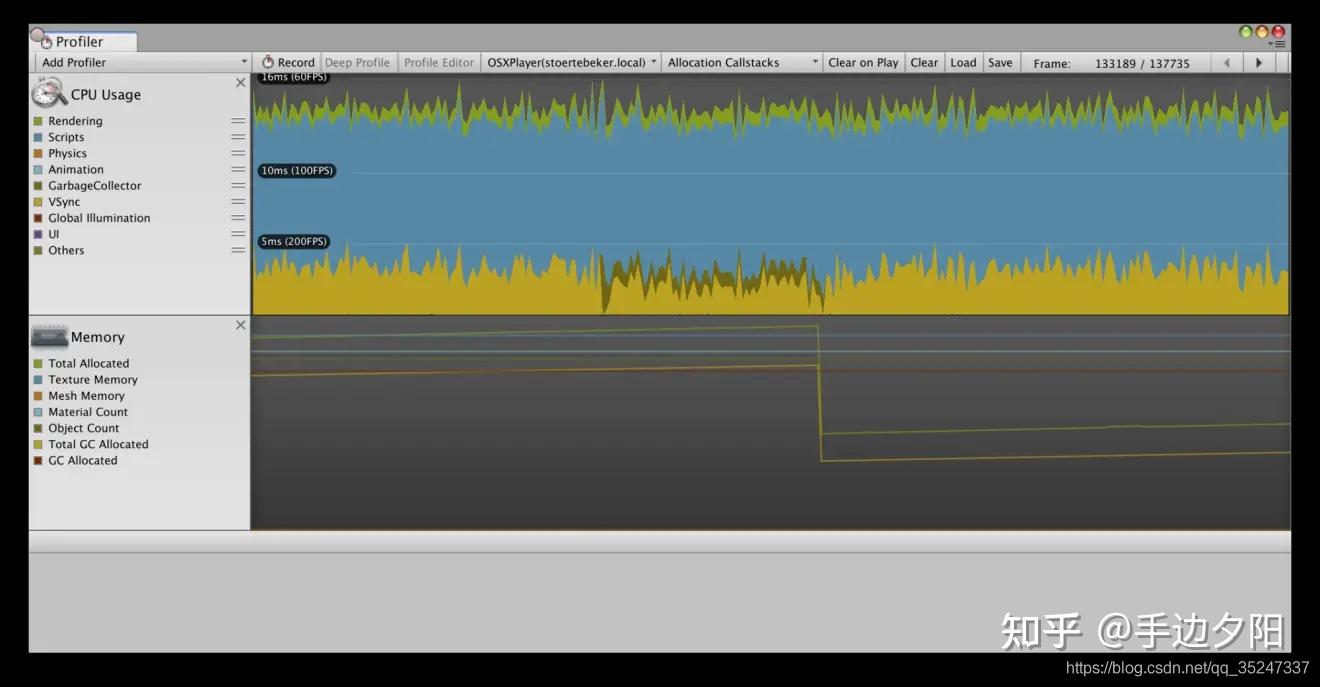Toggle Clear on Play
1320x687 pixels.
tap(863, 62)
